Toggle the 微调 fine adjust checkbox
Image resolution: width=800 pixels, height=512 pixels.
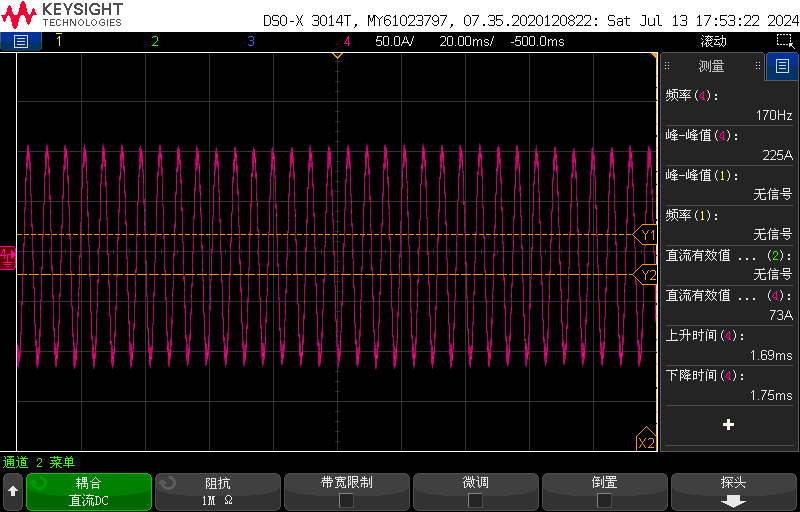(x=475, y=500)
